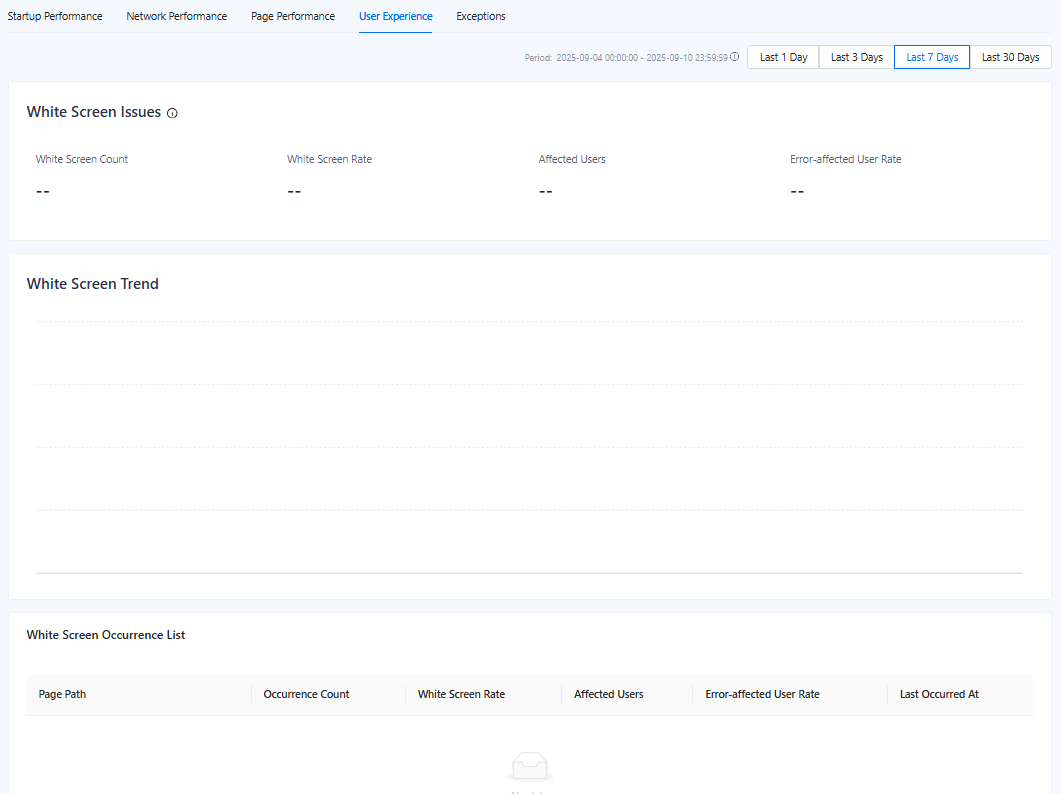Select the User Experience tab
The height and width of the screenshot is (794, 1061).
[x=395, y=16]
